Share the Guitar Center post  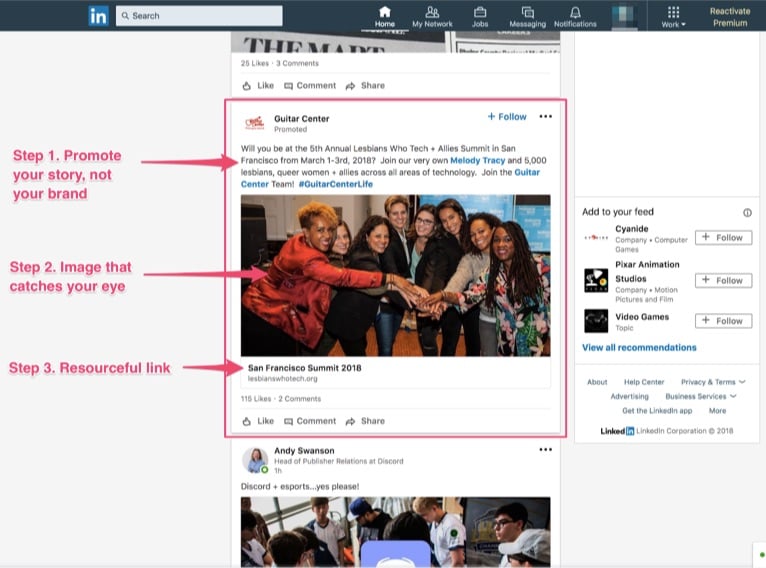point(365,421)
